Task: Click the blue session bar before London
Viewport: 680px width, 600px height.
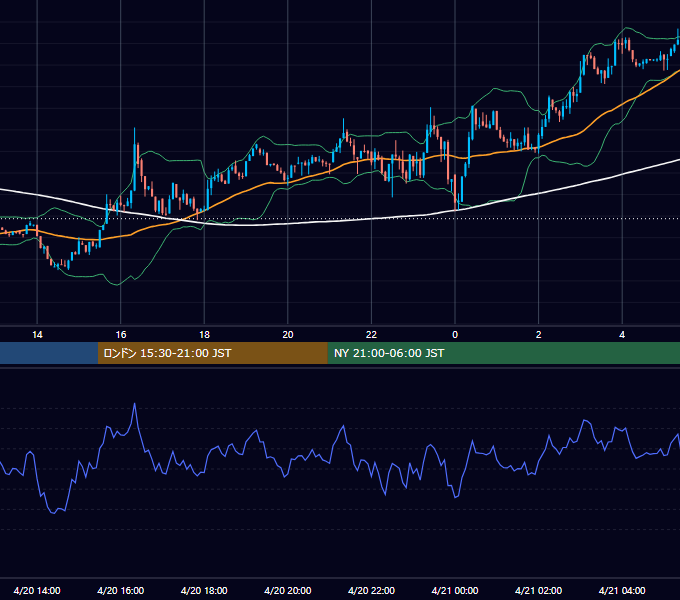Action: (49, 353)
